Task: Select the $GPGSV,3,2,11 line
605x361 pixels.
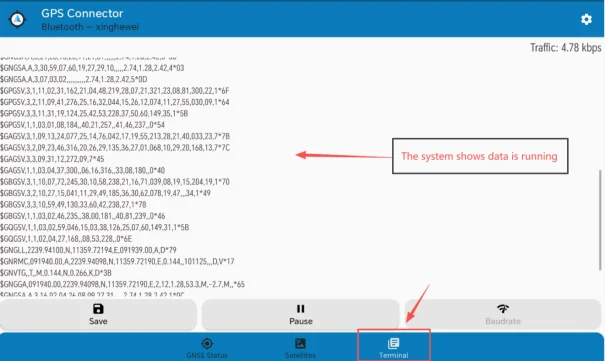Action: (x=114, y=102)
